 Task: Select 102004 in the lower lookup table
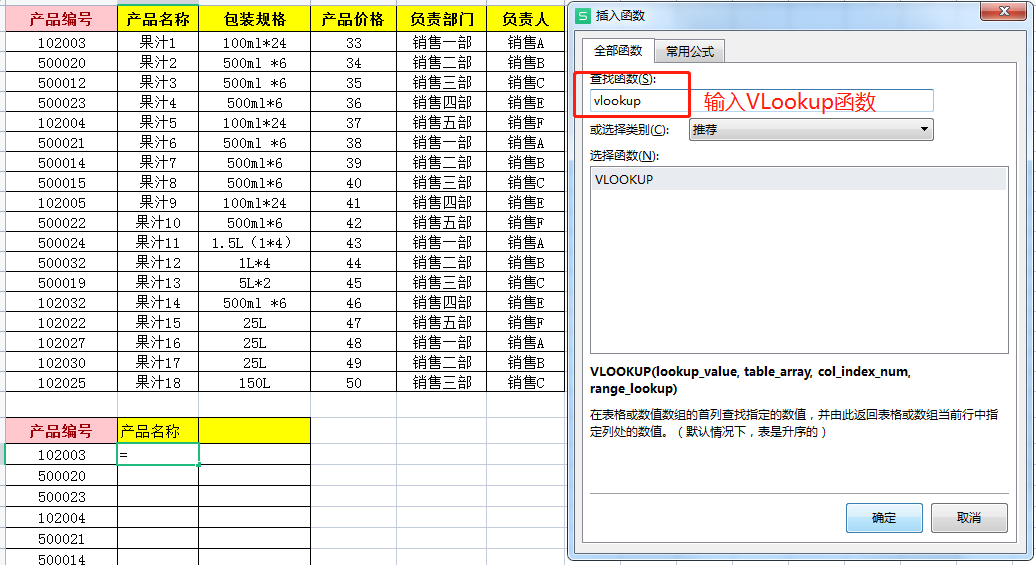click(61, 518)
